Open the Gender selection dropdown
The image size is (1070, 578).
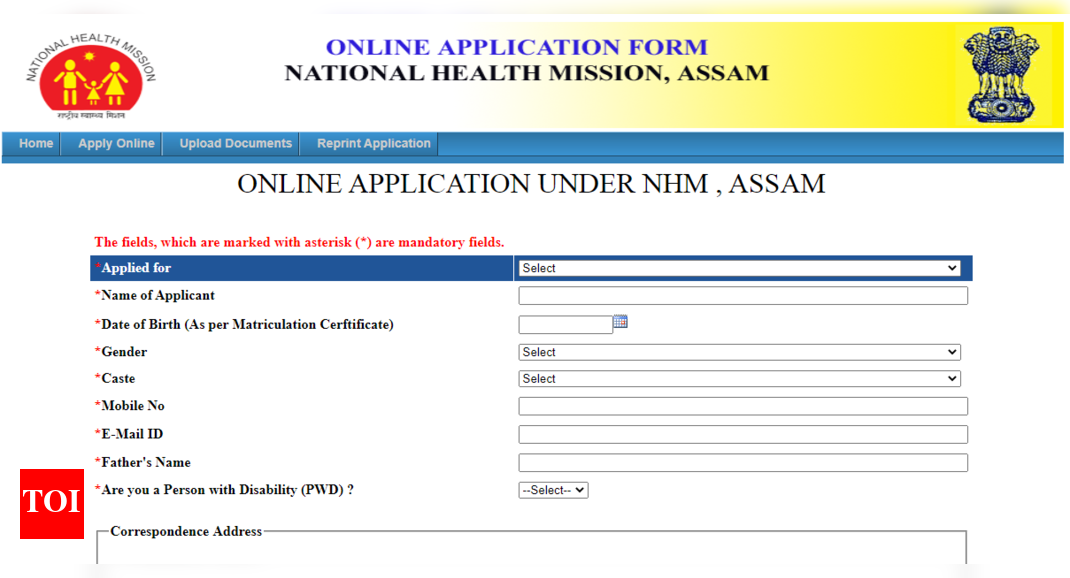(739, 352)
